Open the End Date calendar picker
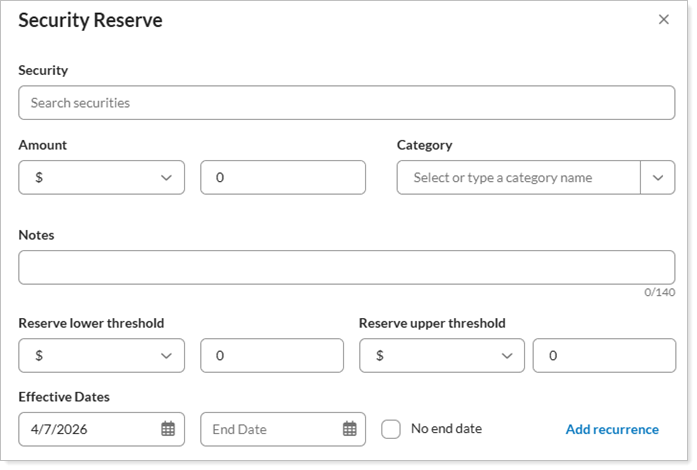 point(349,429)
